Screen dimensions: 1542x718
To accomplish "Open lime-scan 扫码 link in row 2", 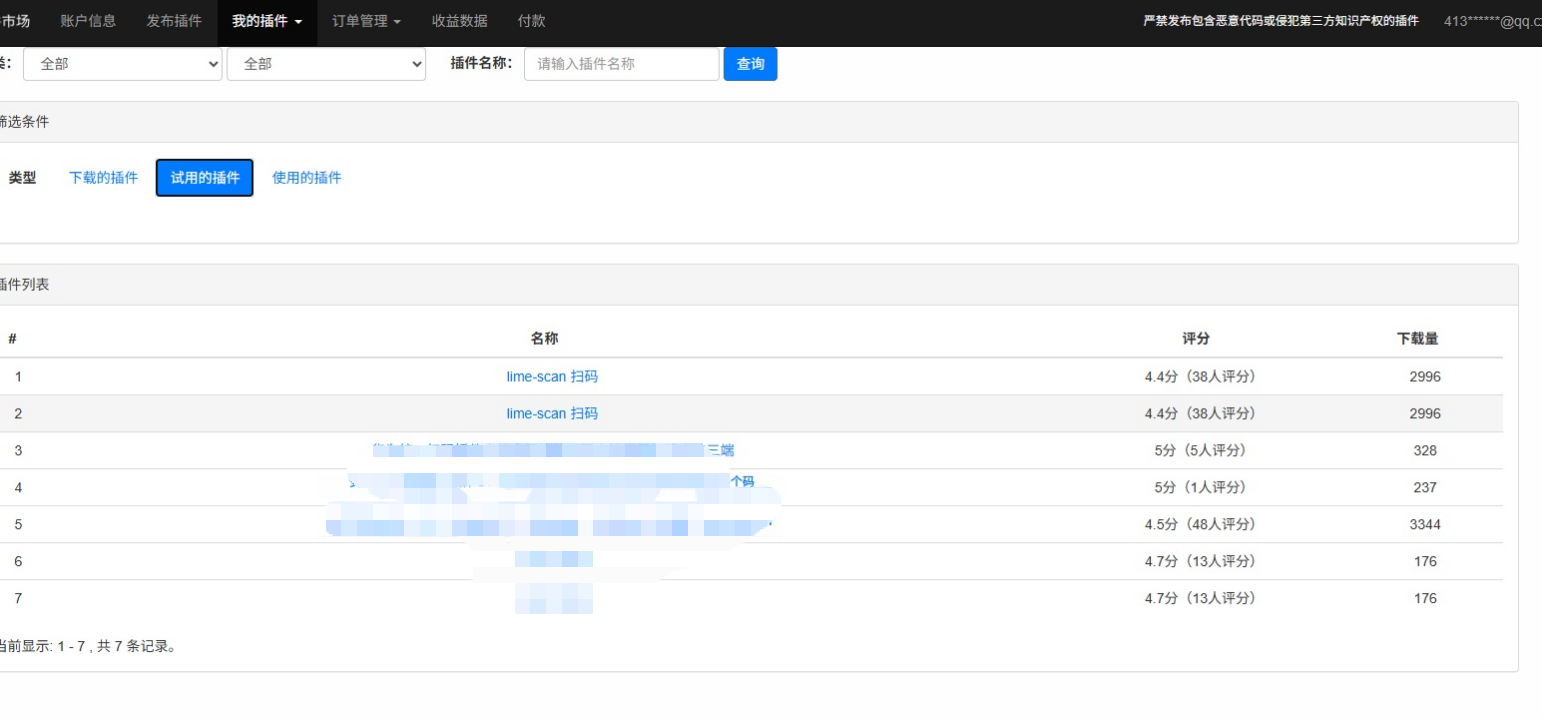I will coord(552,414).
